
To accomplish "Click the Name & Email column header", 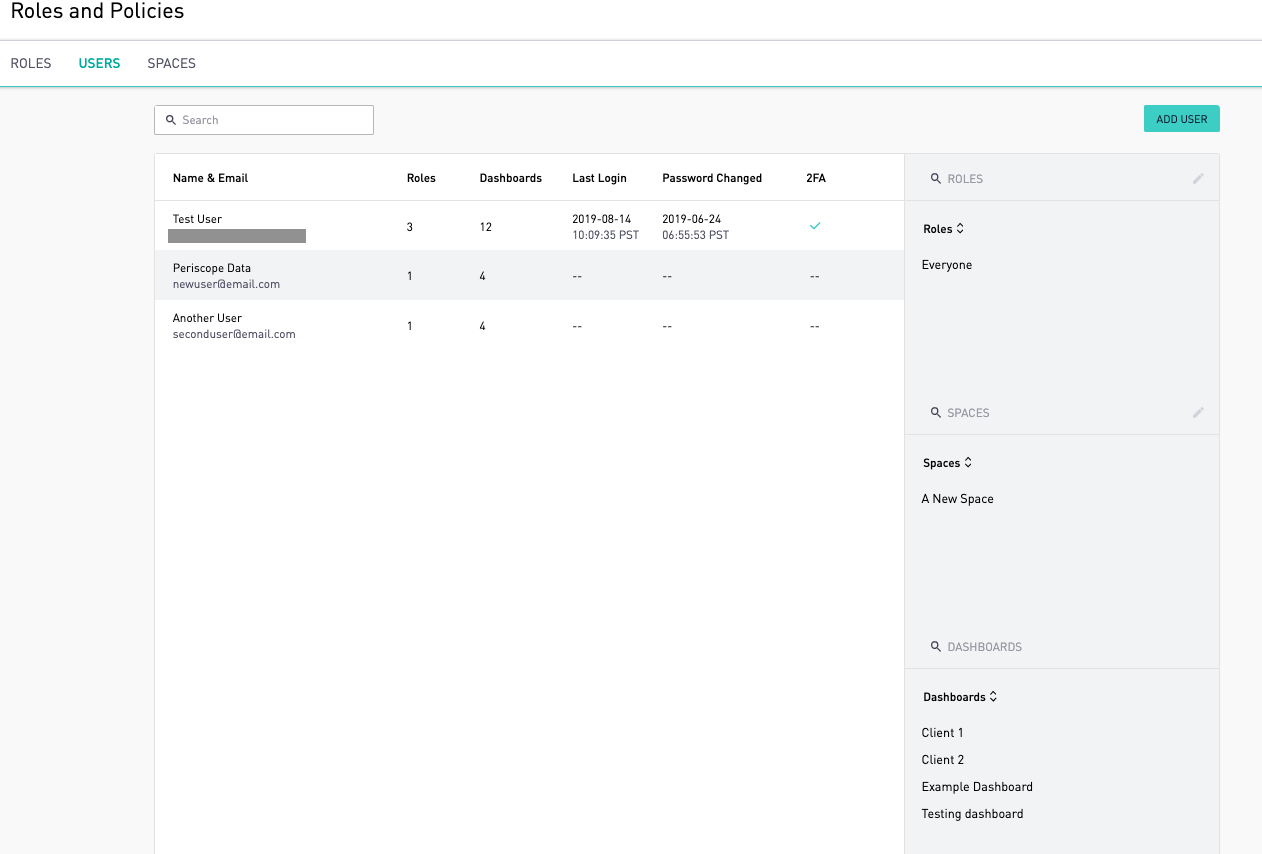I will point(210,178).
